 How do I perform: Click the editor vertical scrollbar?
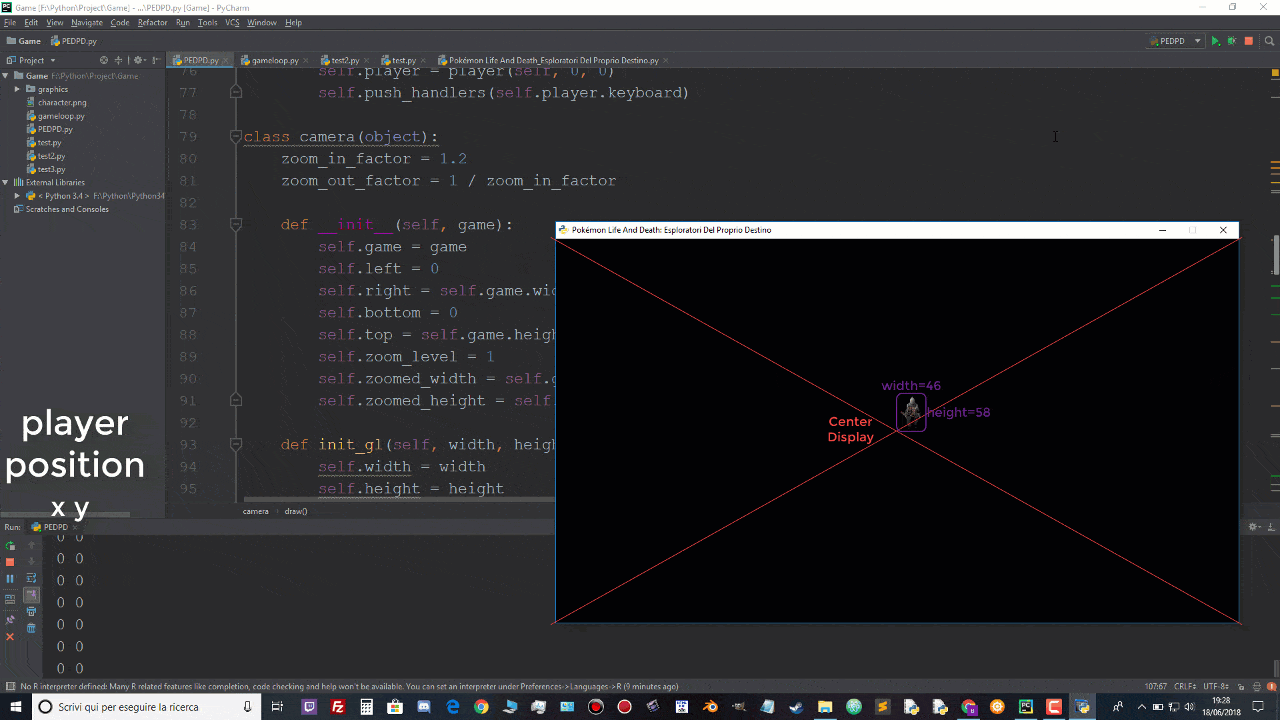click(x=1276, y=255)
